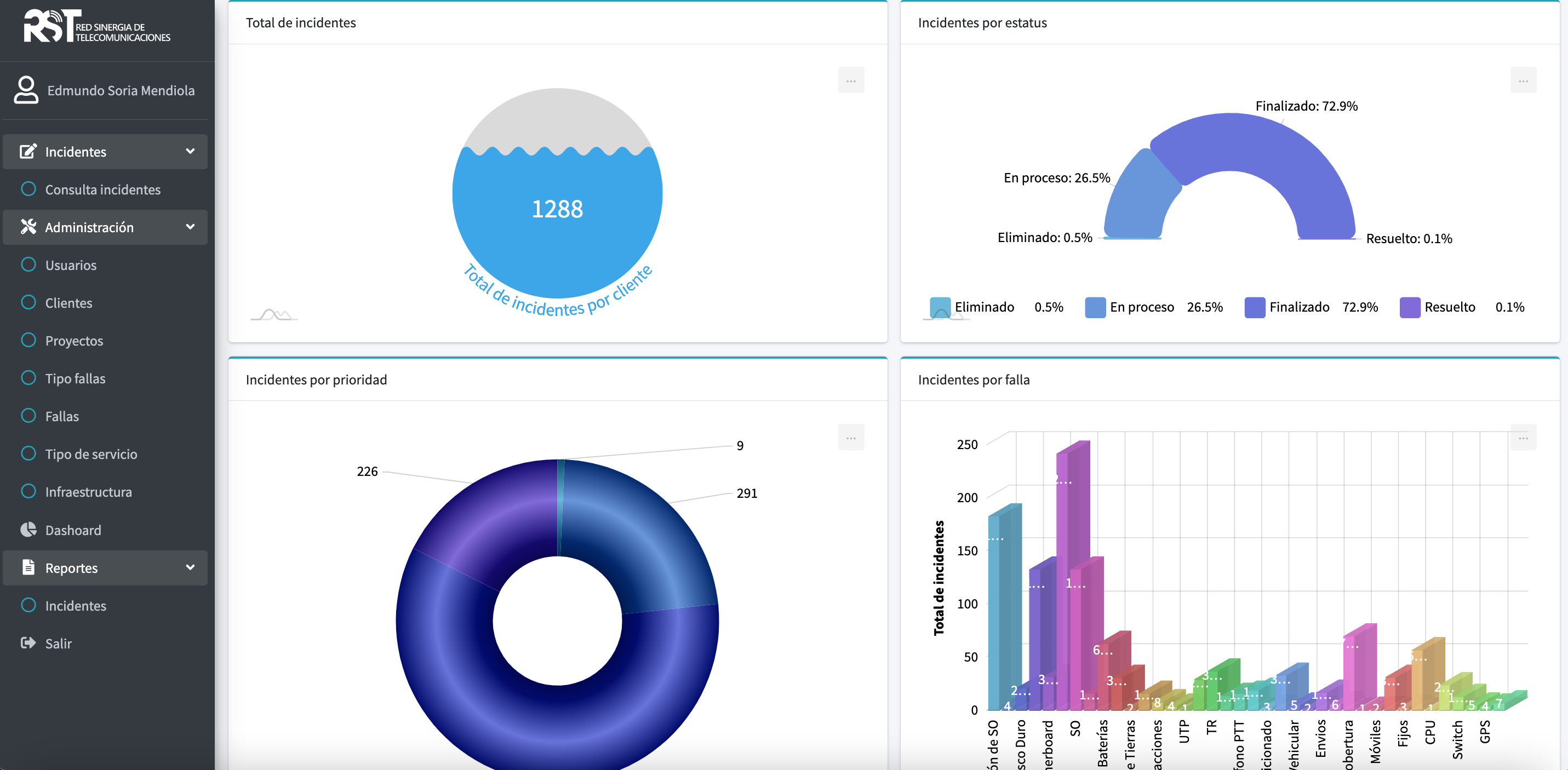Click the Incidentes edit pencil icon
Image resolution: width=1568 pixels, height=770 pixels.
coord(28,151)
